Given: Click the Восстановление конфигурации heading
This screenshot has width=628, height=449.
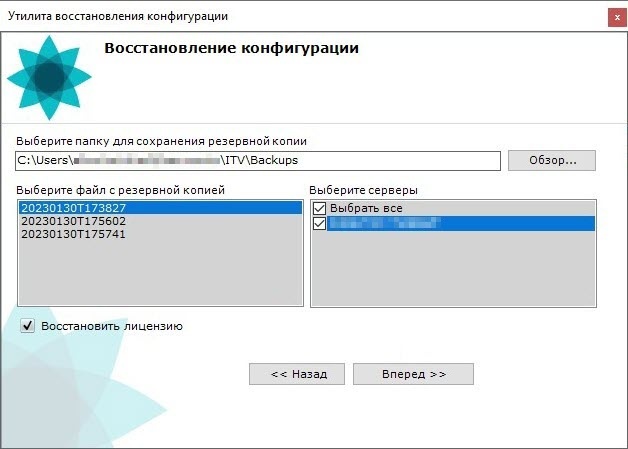Looking at the screenshot, I should tap(231, 48).
